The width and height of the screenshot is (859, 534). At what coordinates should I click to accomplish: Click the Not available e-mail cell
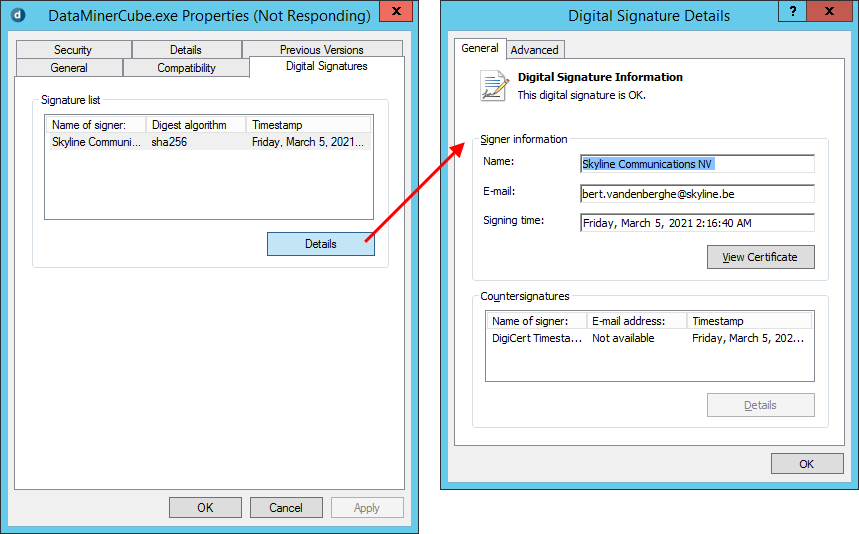[x=623, y=338]
